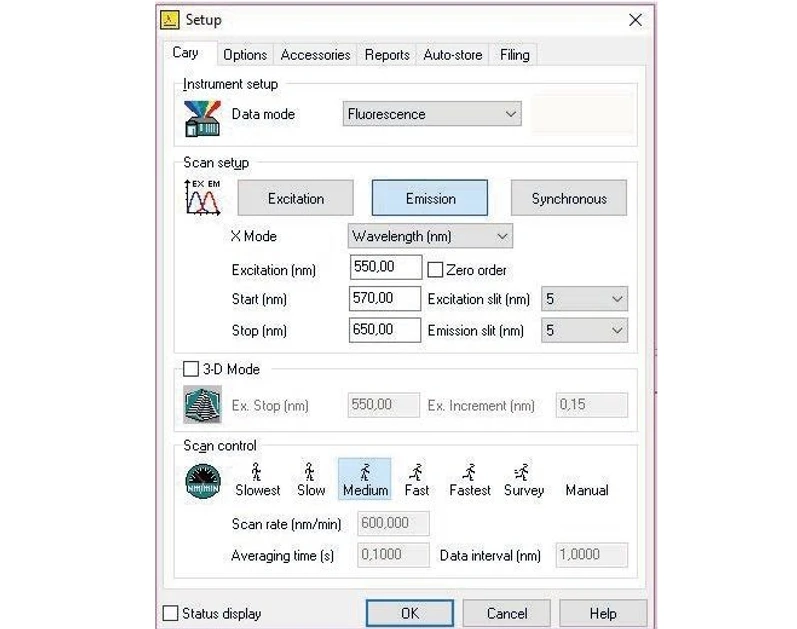797x629 pixels.
Task: Switch to the Accessories tab
Action: click(315, 55)
